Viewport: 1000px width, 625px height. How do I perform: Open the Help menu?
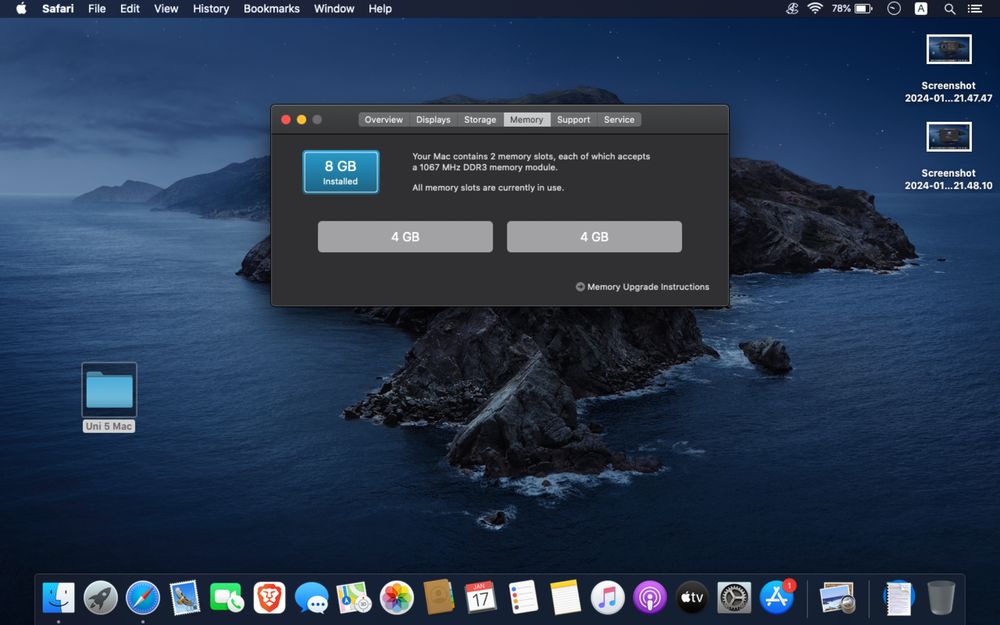(x=380, y=9)
